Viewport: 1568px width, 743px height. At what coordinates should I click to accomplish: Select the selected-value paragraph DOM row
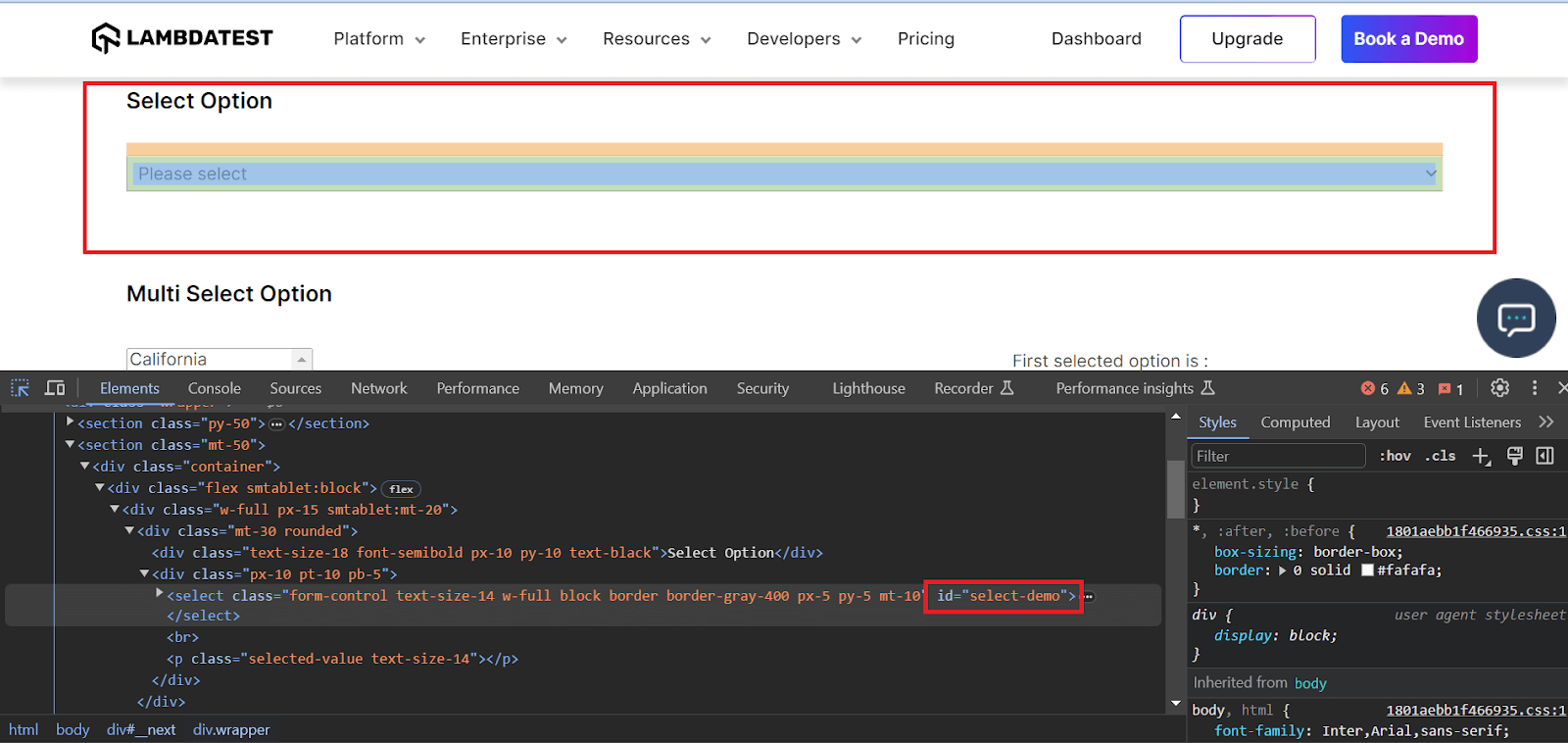tap(343, 659)
